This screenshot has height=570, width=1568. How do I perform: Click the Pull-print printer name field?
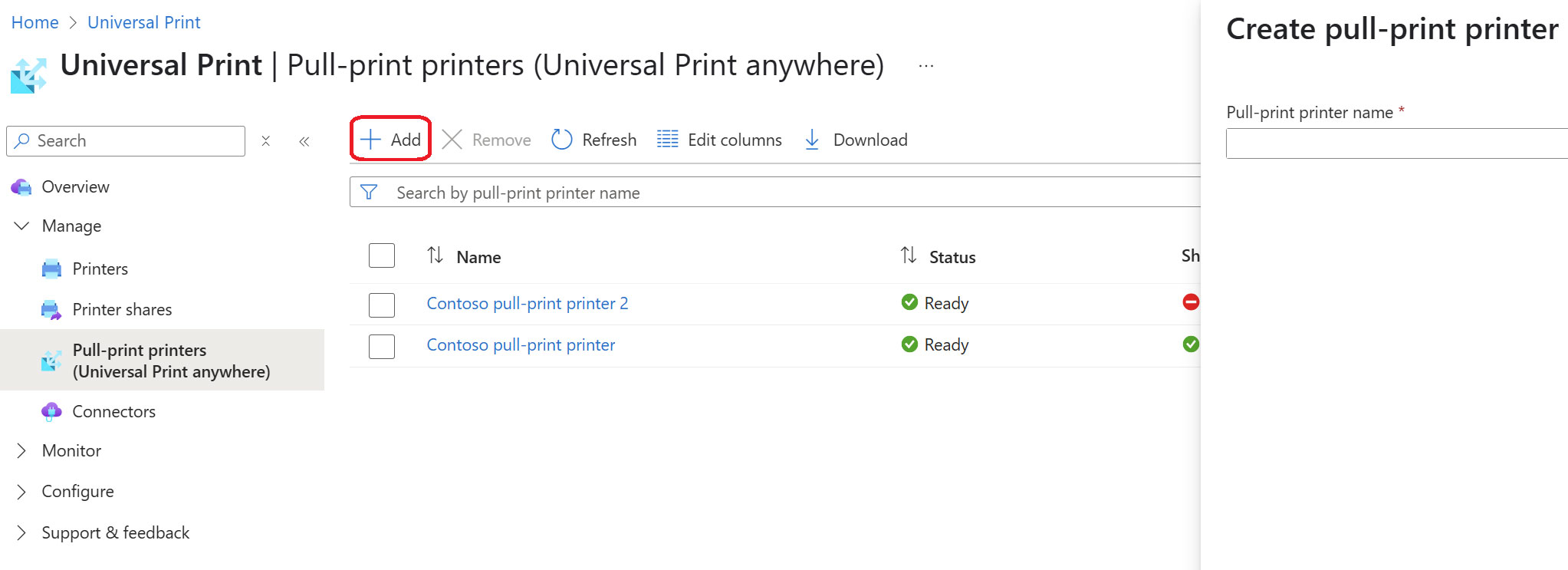(1395, 143)
